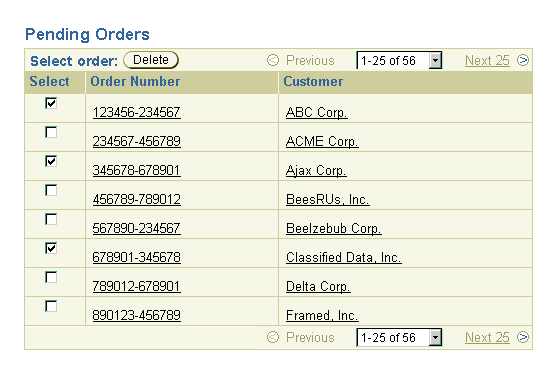
Task: Click the top Previous arrow icon
Action: [273, 60]
